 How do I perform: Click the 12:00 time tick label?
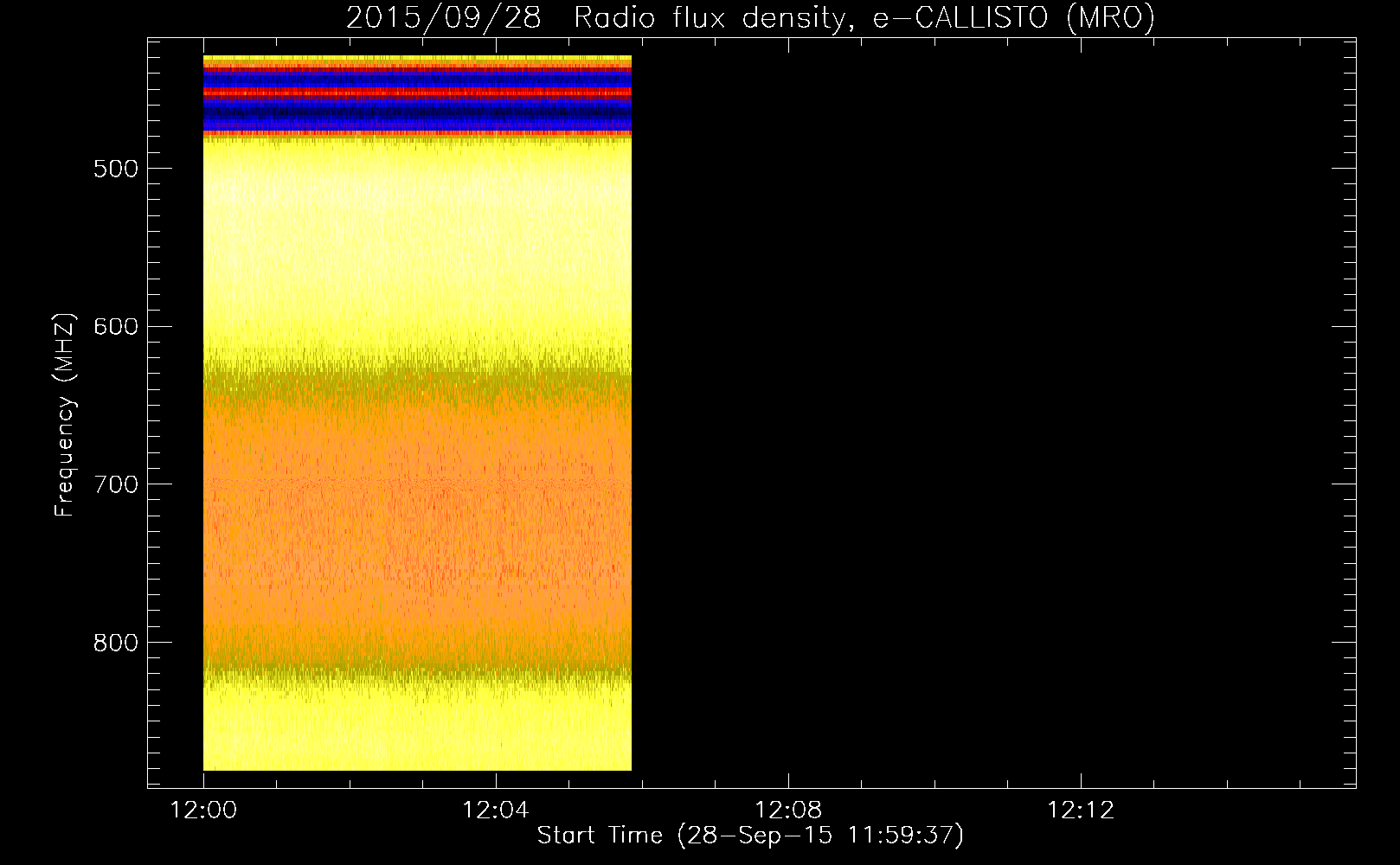(x=203, y=811)
